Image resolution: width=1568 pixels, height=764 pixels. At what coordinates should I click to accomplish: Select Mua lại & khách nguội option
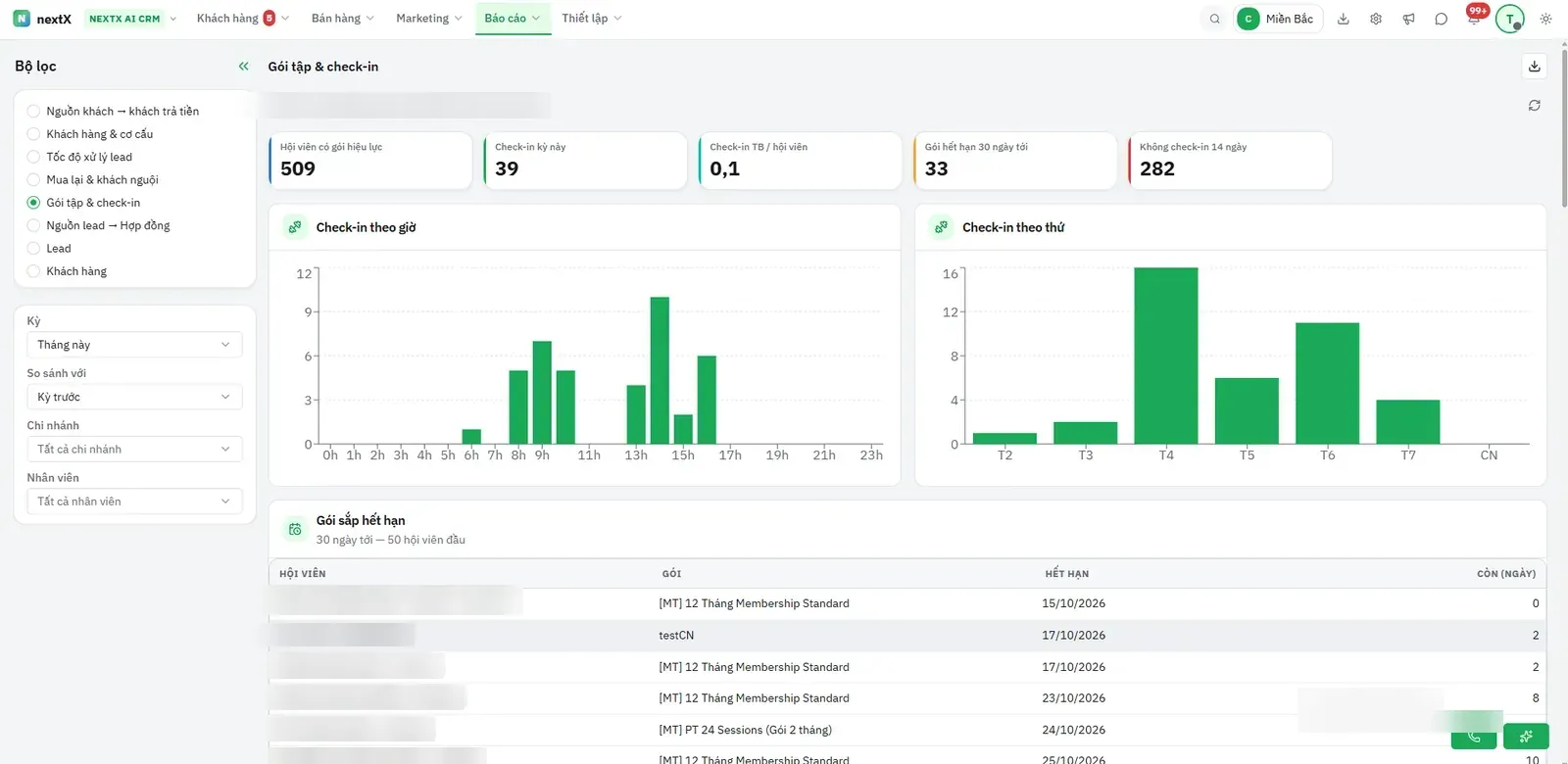[93, 180]
